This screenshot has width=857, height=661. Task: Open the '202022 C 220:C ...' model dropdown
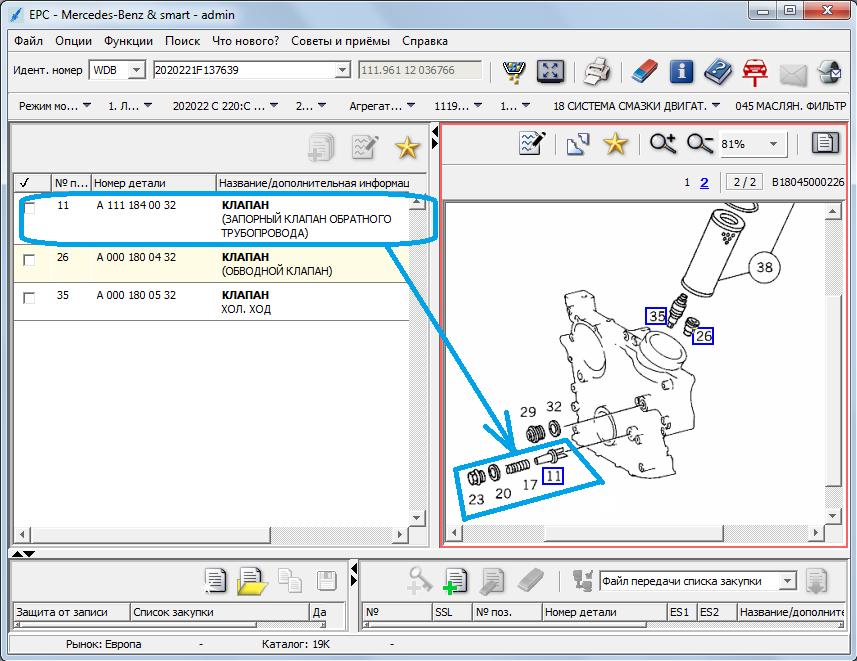(x=225, y=106)
